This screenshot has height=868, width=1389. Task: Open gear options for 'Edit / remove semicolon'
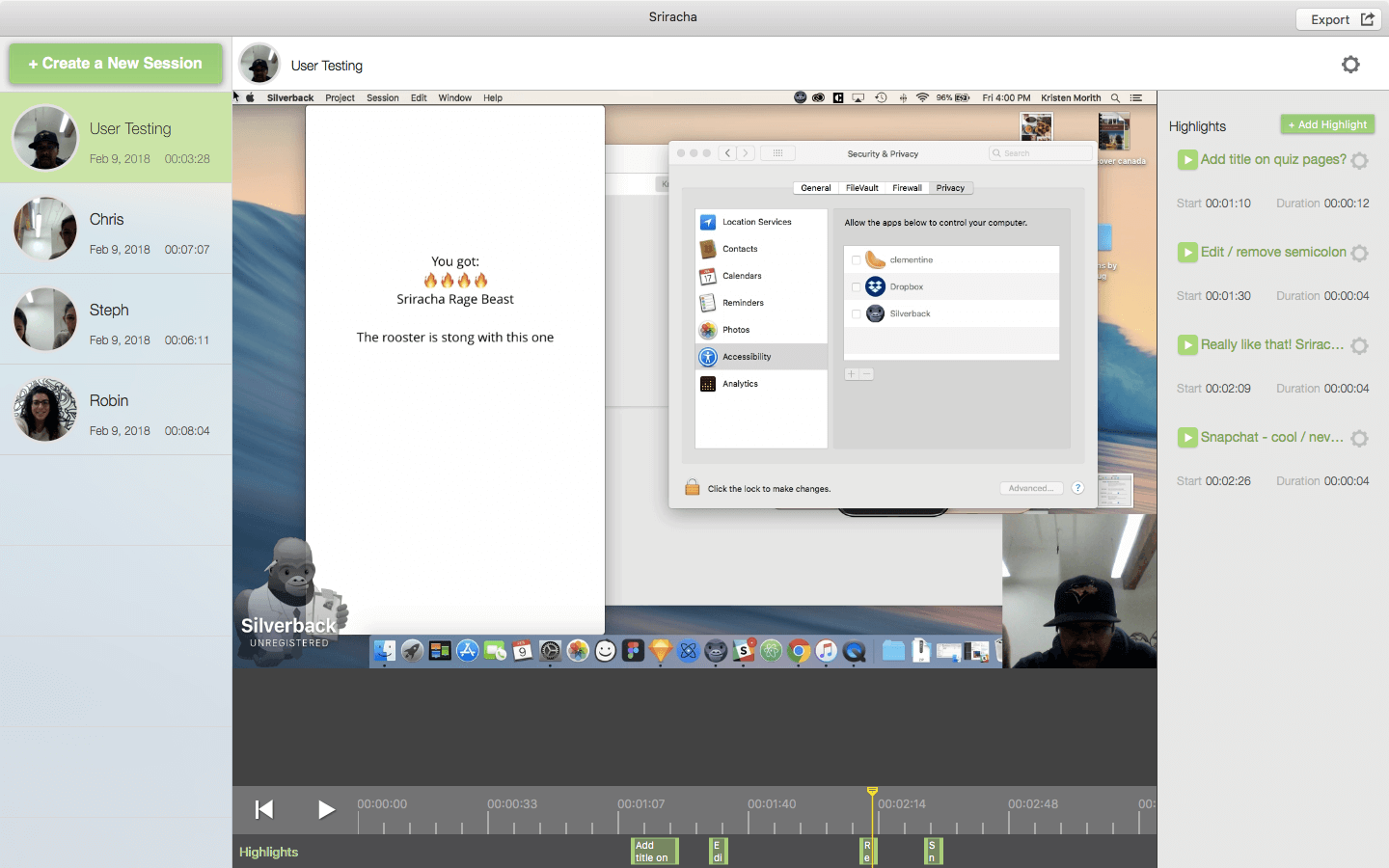pos(1359,254)
